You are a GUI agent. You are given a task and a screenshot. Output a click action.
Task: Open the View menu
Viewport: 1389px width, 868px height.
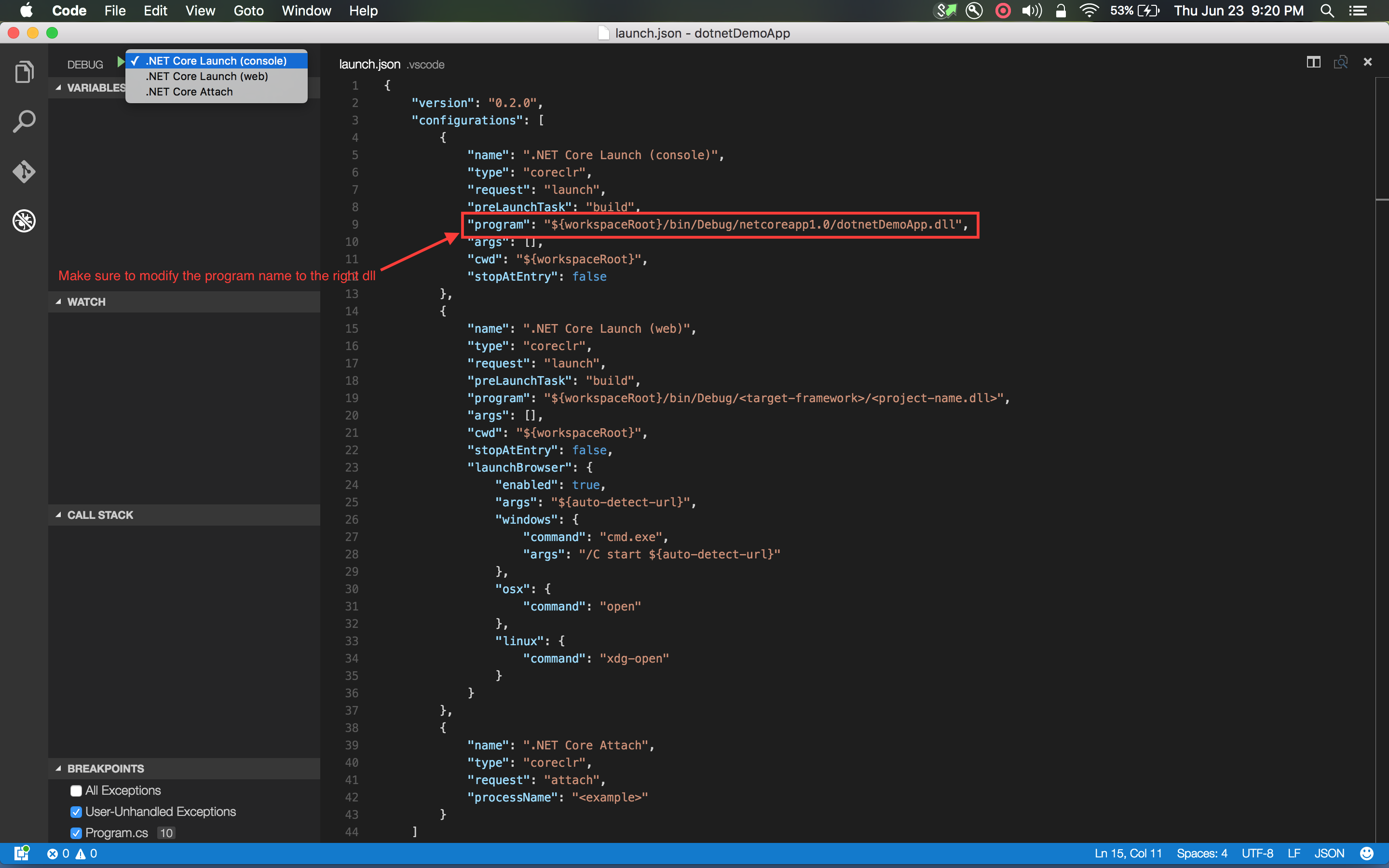(200, 11)
